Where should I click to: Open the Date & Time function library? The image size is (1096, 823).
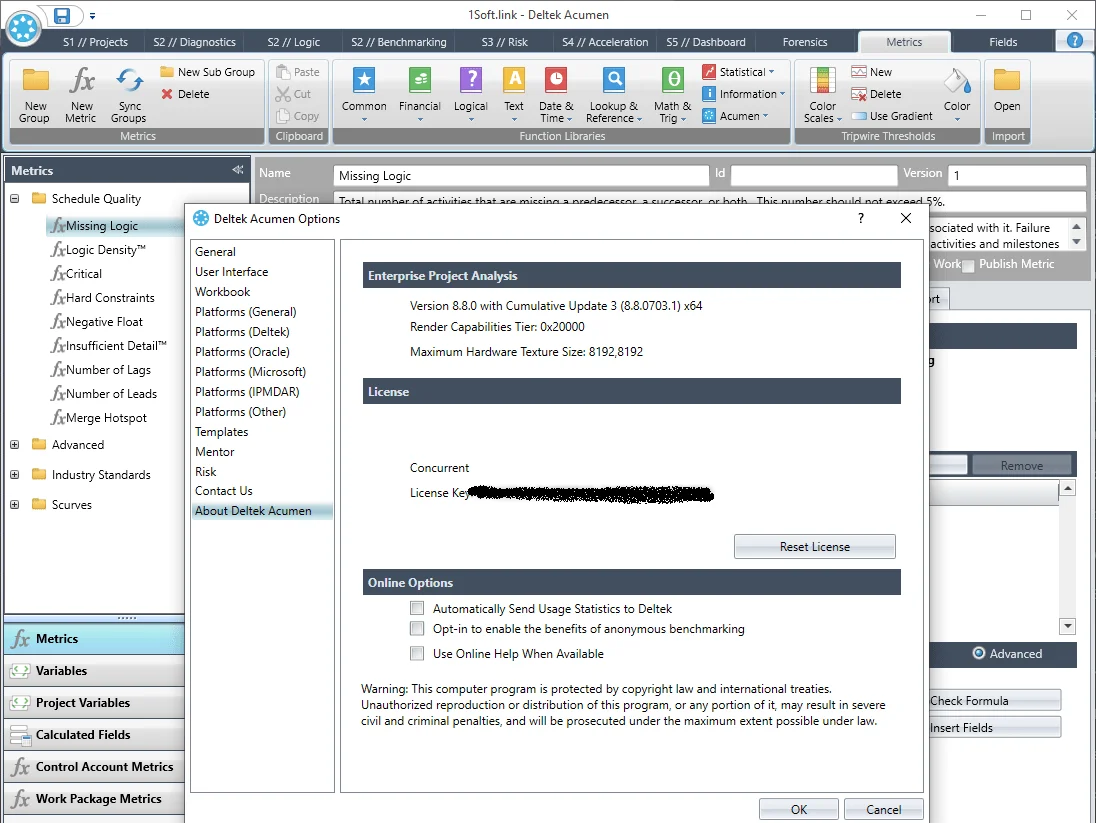pyautogui.click(x=556, y=94)
